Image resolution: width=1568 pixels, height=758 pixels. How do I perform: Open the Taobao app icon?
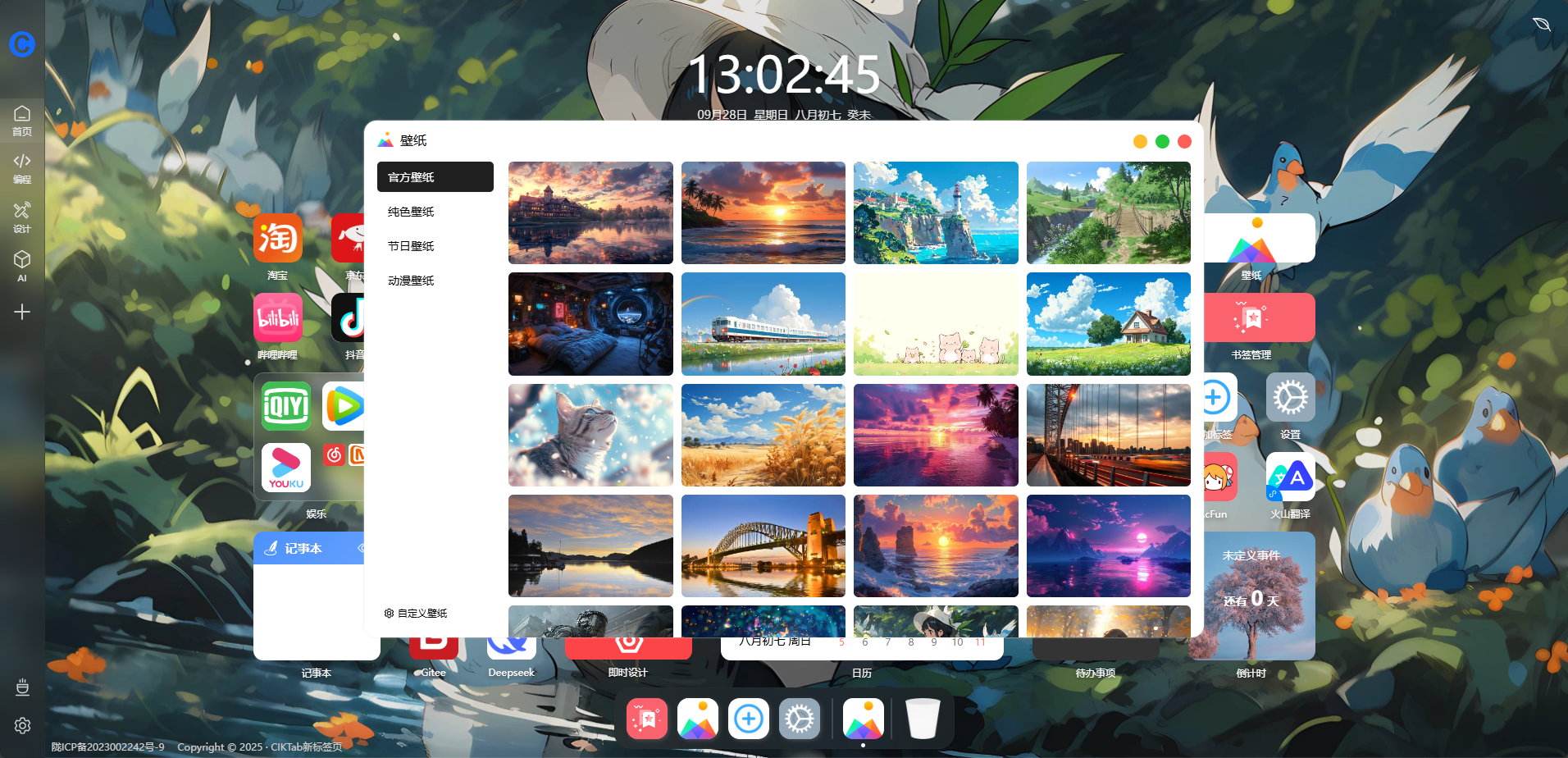278,239
